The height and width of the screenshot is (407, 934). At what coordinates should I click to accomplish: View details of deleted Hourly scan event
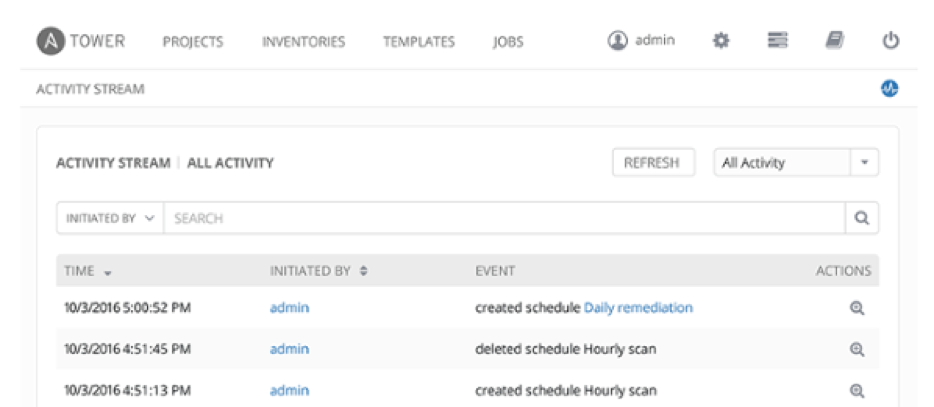857,349
